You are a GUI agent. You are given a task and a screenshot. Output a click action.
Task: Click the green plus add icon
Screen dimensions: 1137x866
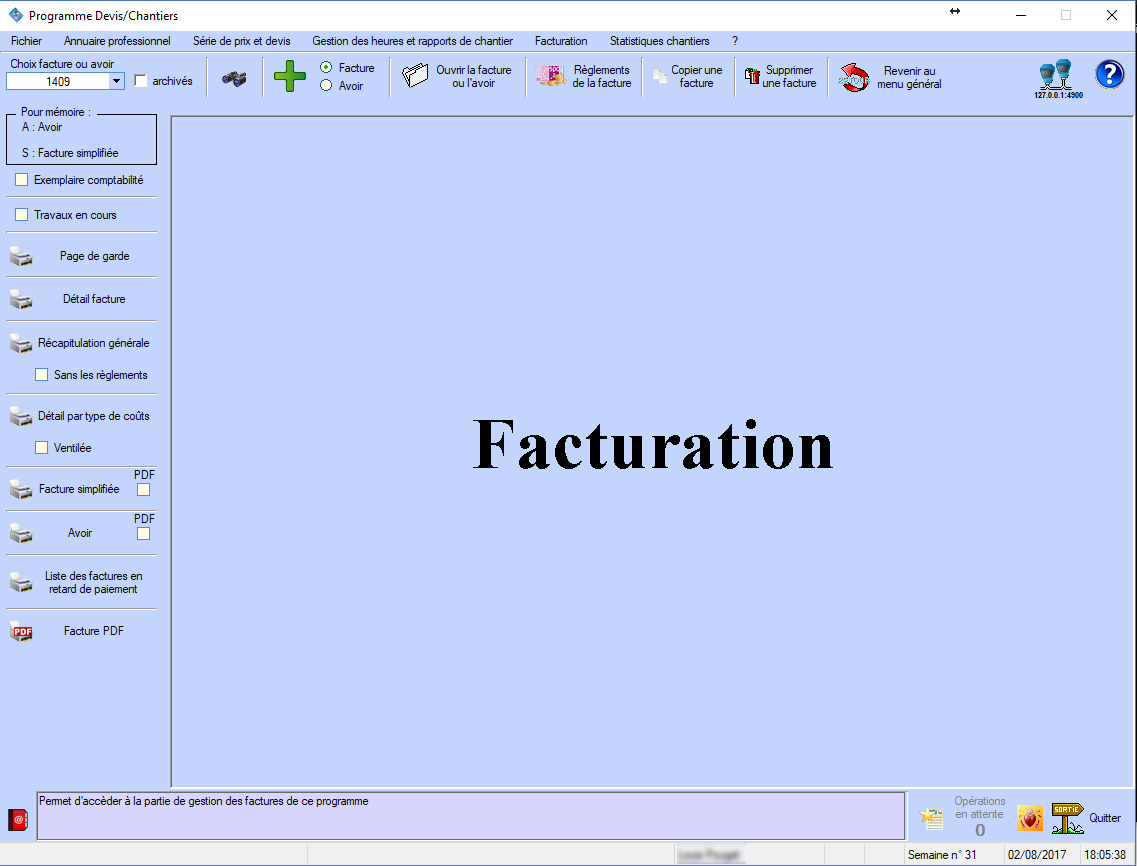tap(290, 77)
